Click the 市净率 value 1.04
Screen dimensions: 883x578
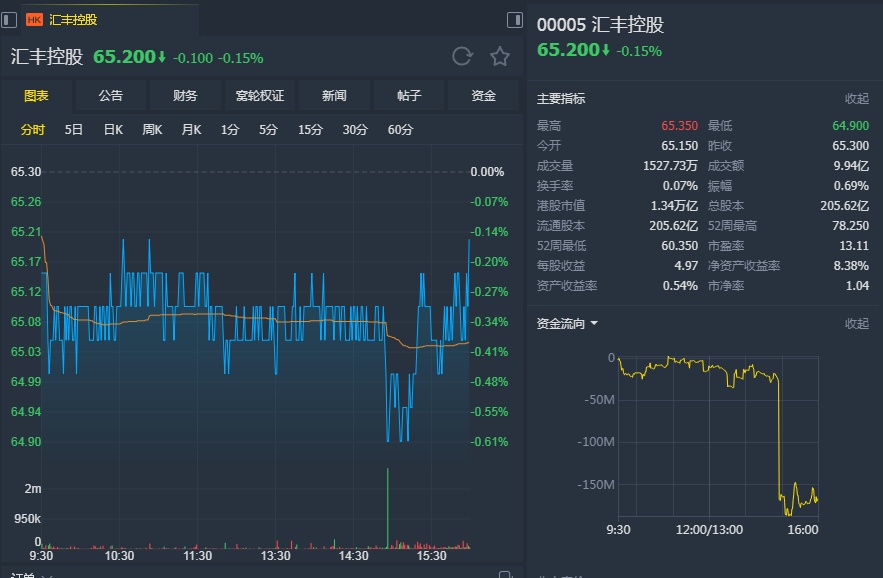[857, 286]
